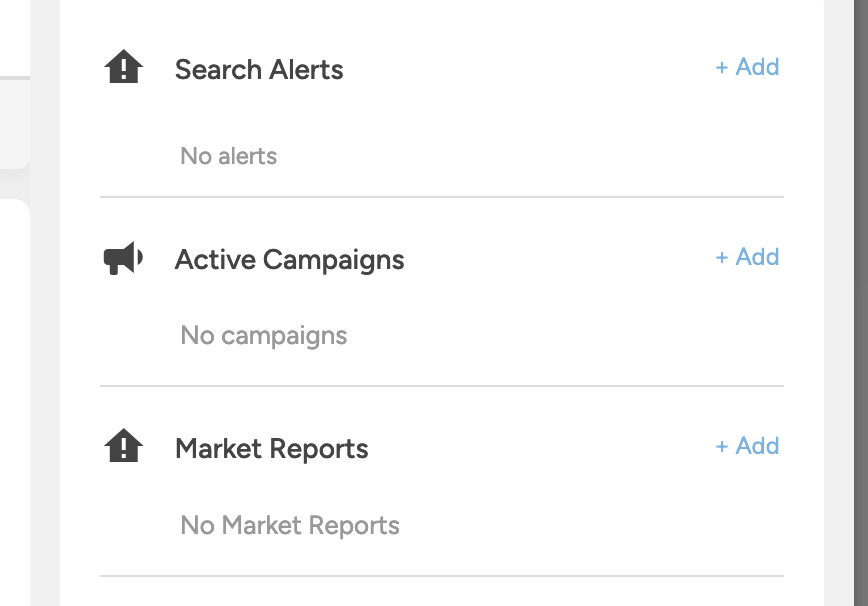Click the lower card on the left panel
Image resolution: width=868 pixels, height=606 pixels.
[14, 402]
